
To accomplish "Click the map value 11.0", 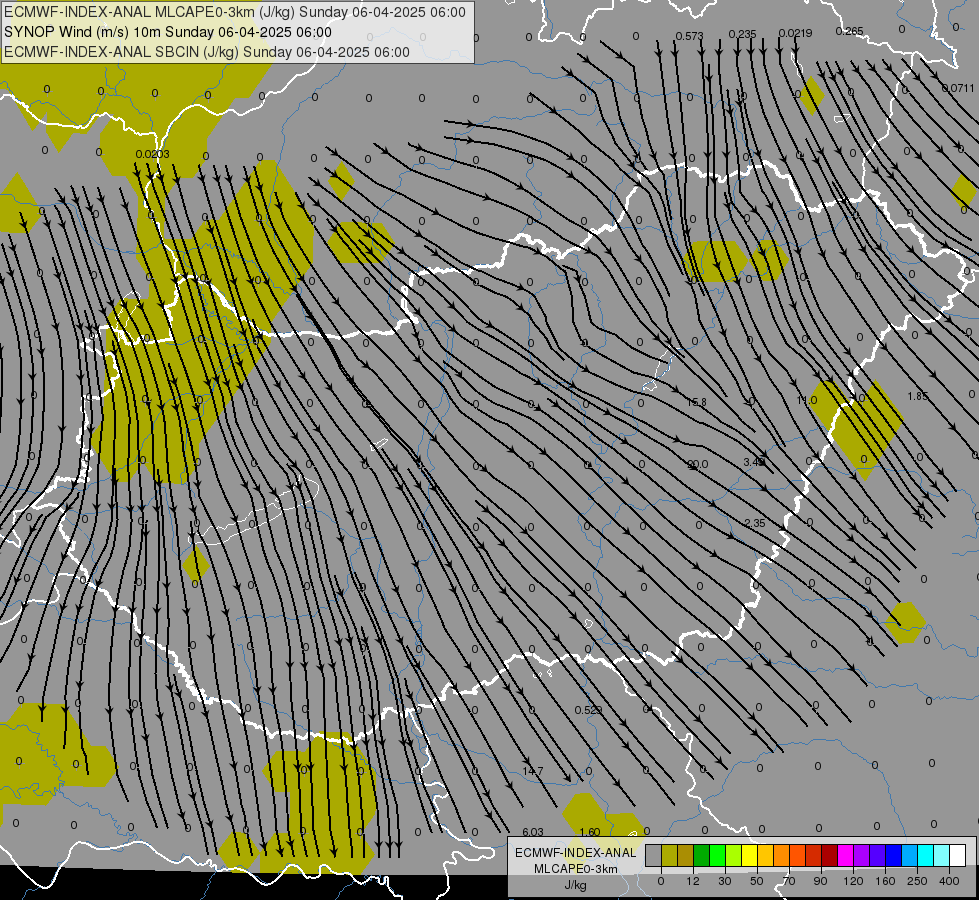I will click(x=807, y=400).
